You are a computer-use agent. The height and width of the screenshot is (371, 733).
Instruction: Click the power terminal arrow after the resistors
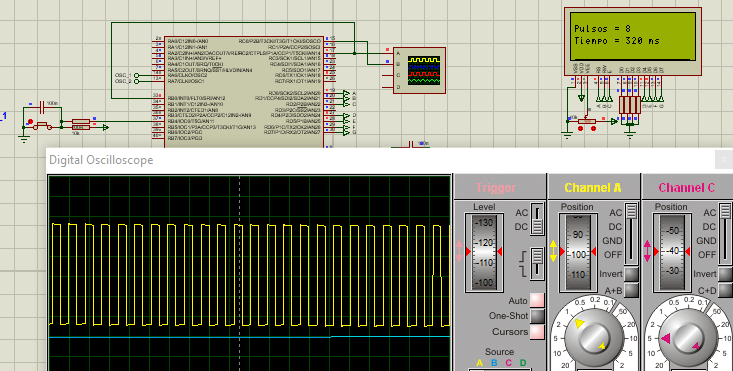[x=105, y=127]
